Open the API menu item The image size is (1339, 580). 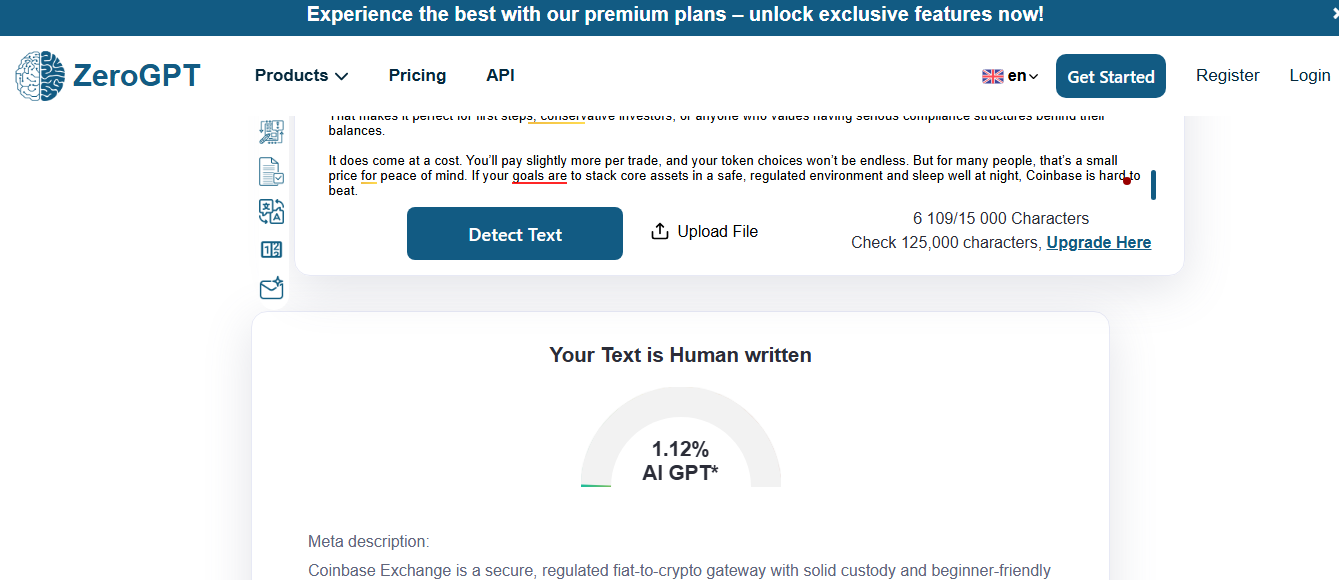[500, 76]
